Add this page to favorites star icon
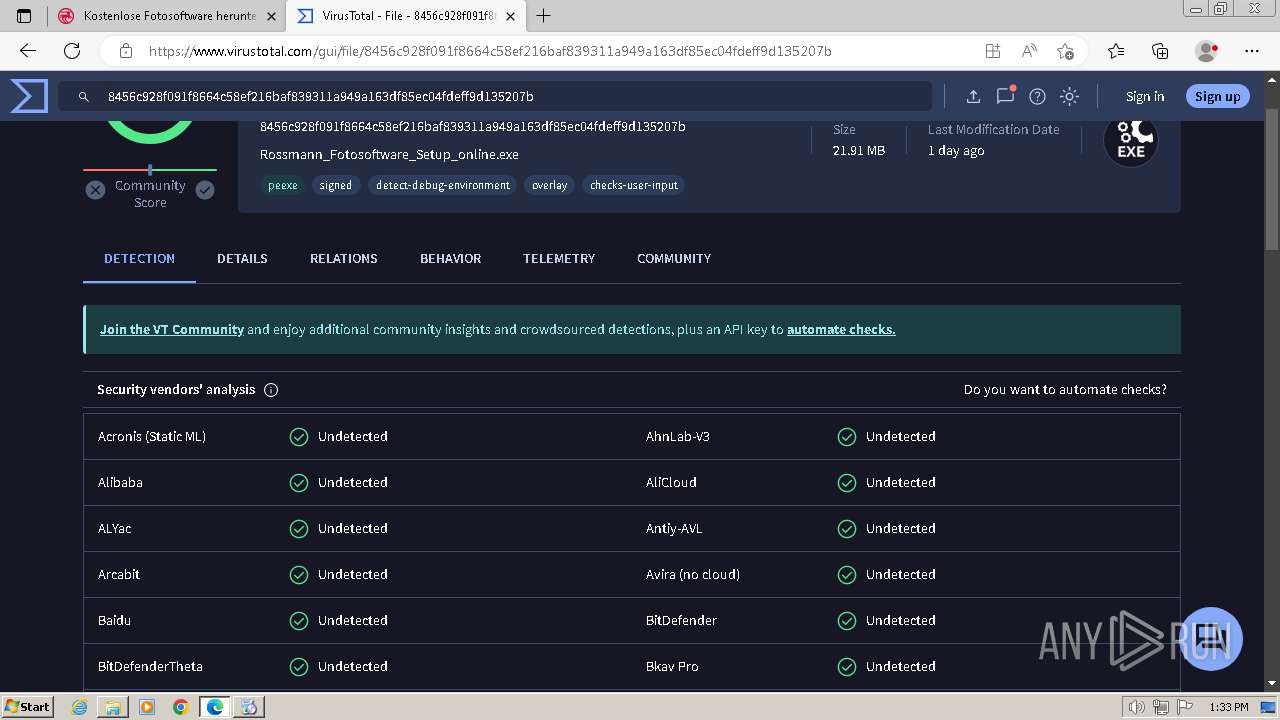Image resolution: width=1280 pixels, height=720 pixels. point(1065,51)
